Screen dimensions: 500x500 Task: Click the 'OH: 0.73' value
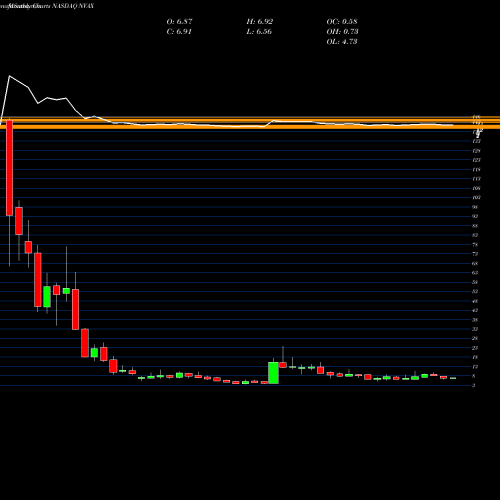tap(342, 31)
